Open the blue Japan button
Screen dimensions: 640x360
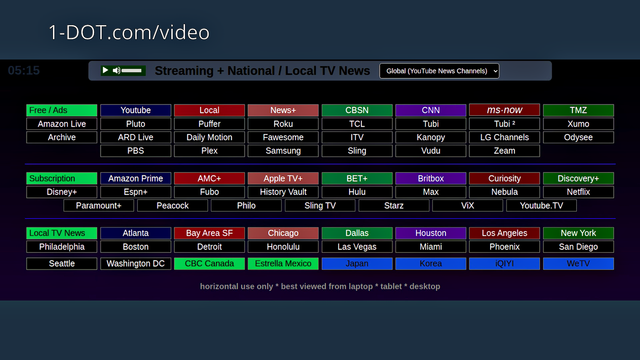pos(357,264)
